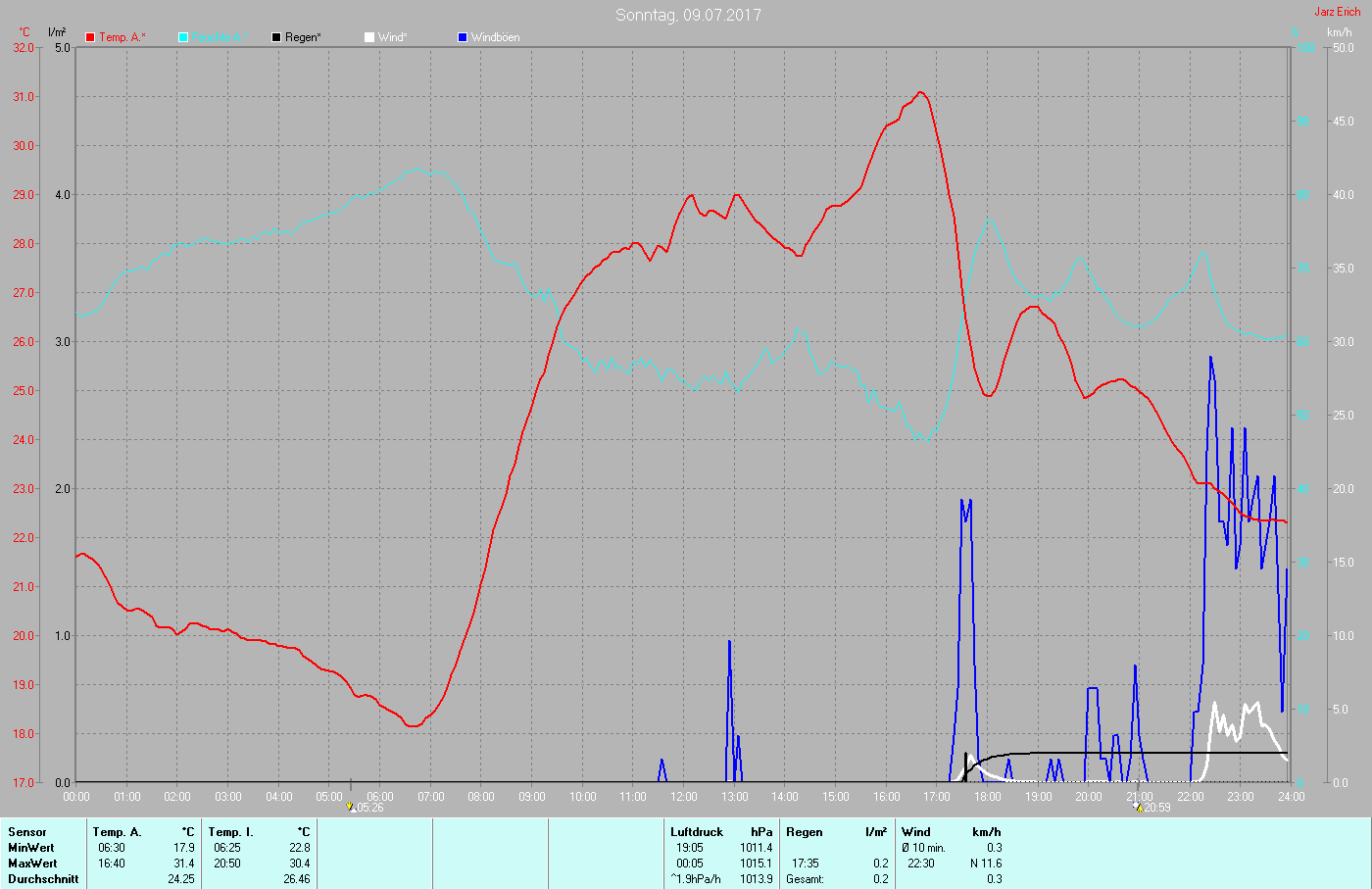The width and height of the screenshot is (1372, 889).
Task: Click the minimum outdoor temperature value '17.9'
Action: point(183,848)
